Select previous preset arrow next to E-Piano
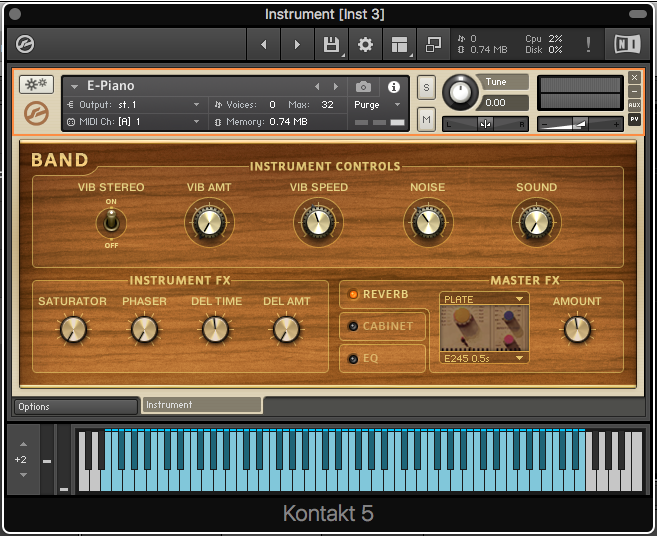This screenshot has width=657, height=536. (317, 86)
